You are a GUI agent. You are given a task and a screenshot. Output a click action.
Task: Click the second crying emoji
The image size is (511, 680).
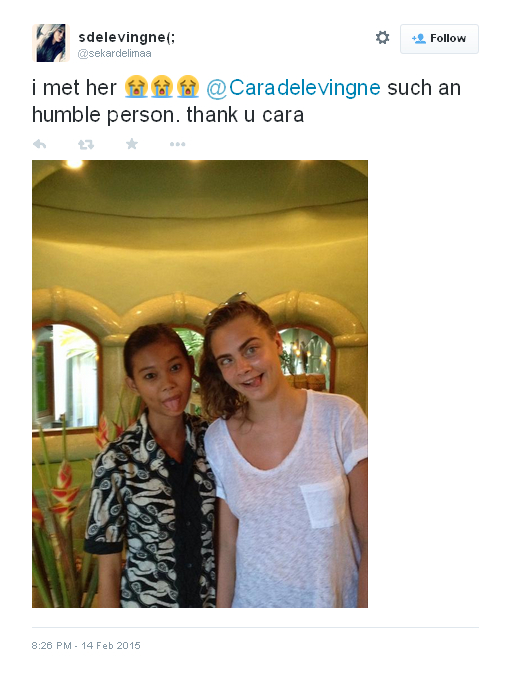point(162,87)
